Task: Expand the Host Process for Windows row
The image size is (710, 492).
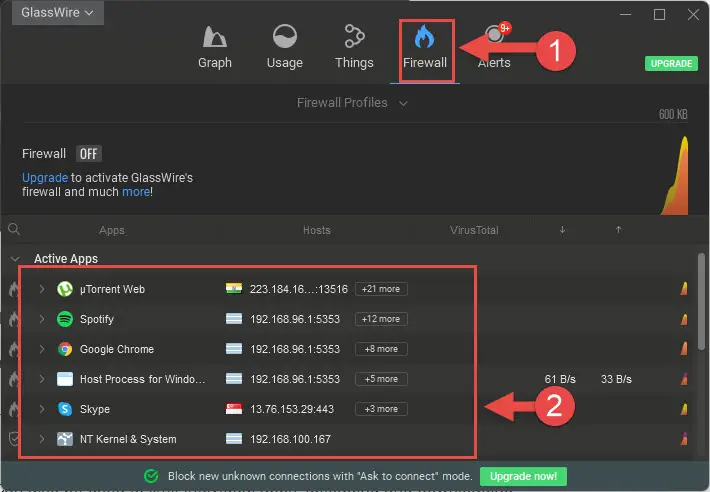Action: click(42, 379)
